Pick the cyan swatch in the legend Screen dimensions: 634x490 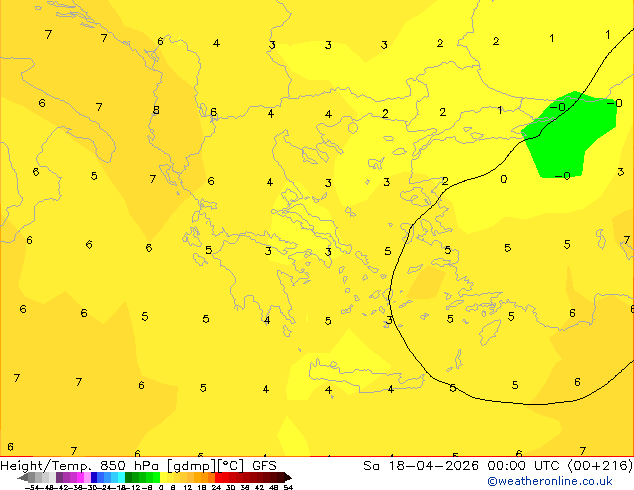pos(118,477)
